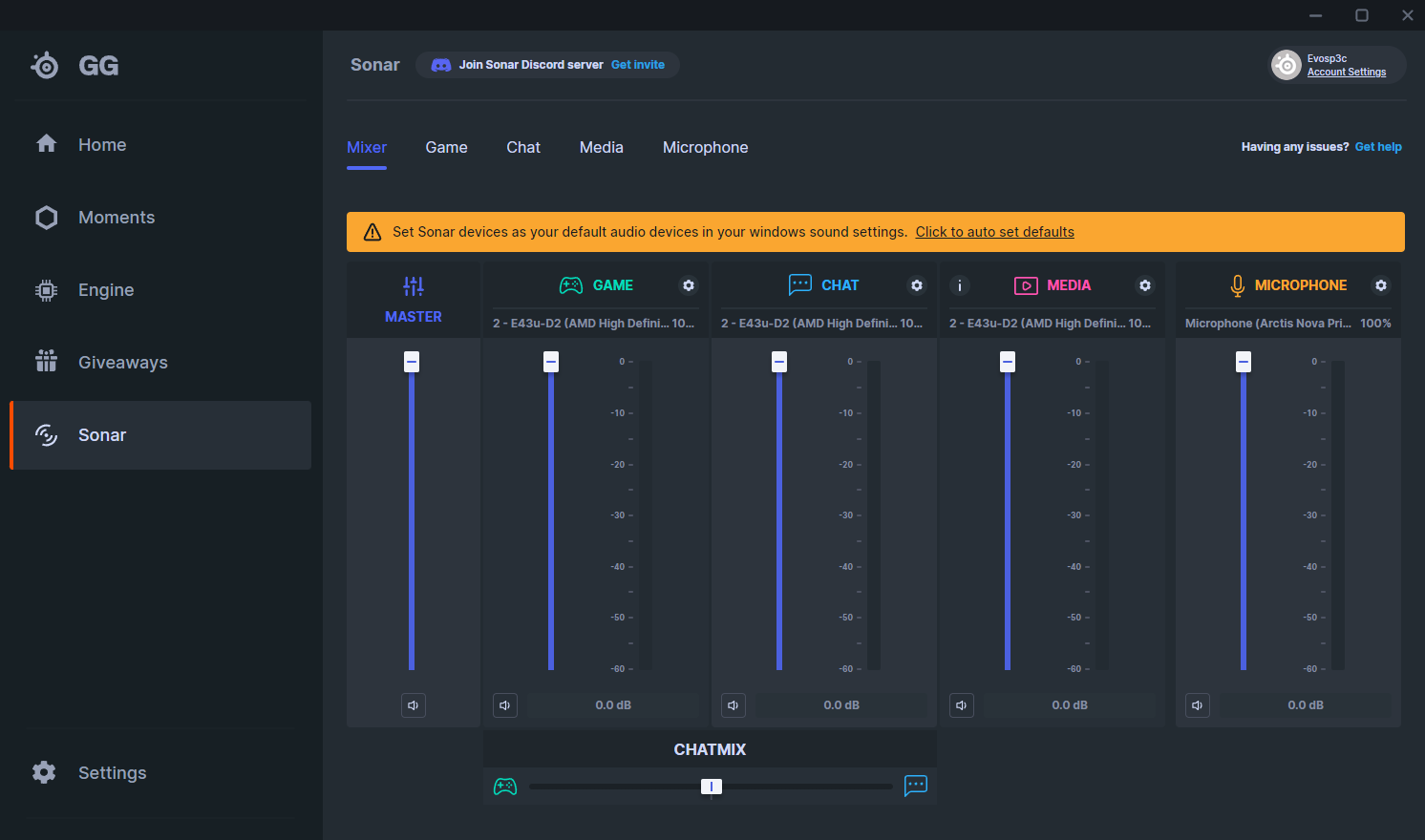Click the Media play icon in header
Image resolution: width=1425 pixels, height=840 pixels.
pos(1026,285)
